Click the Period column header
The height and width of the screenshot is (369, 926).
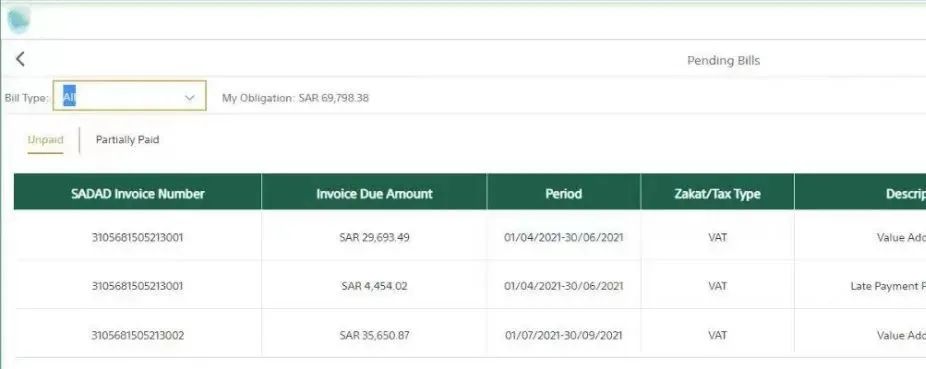tap(564, 194)
